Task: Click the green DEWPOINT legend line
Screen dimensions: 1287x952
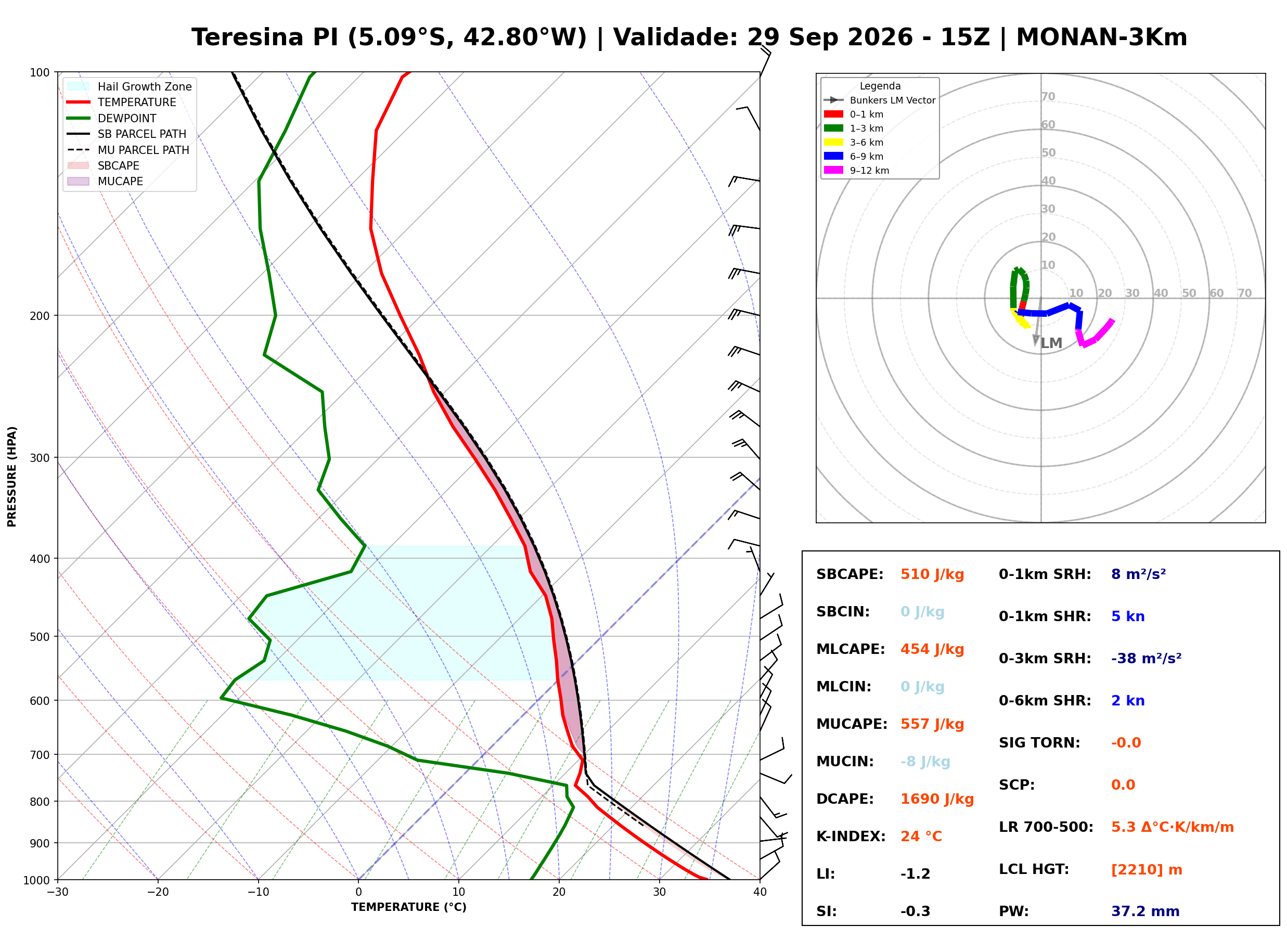Action: pyautogui.click(x=79, y=118)
